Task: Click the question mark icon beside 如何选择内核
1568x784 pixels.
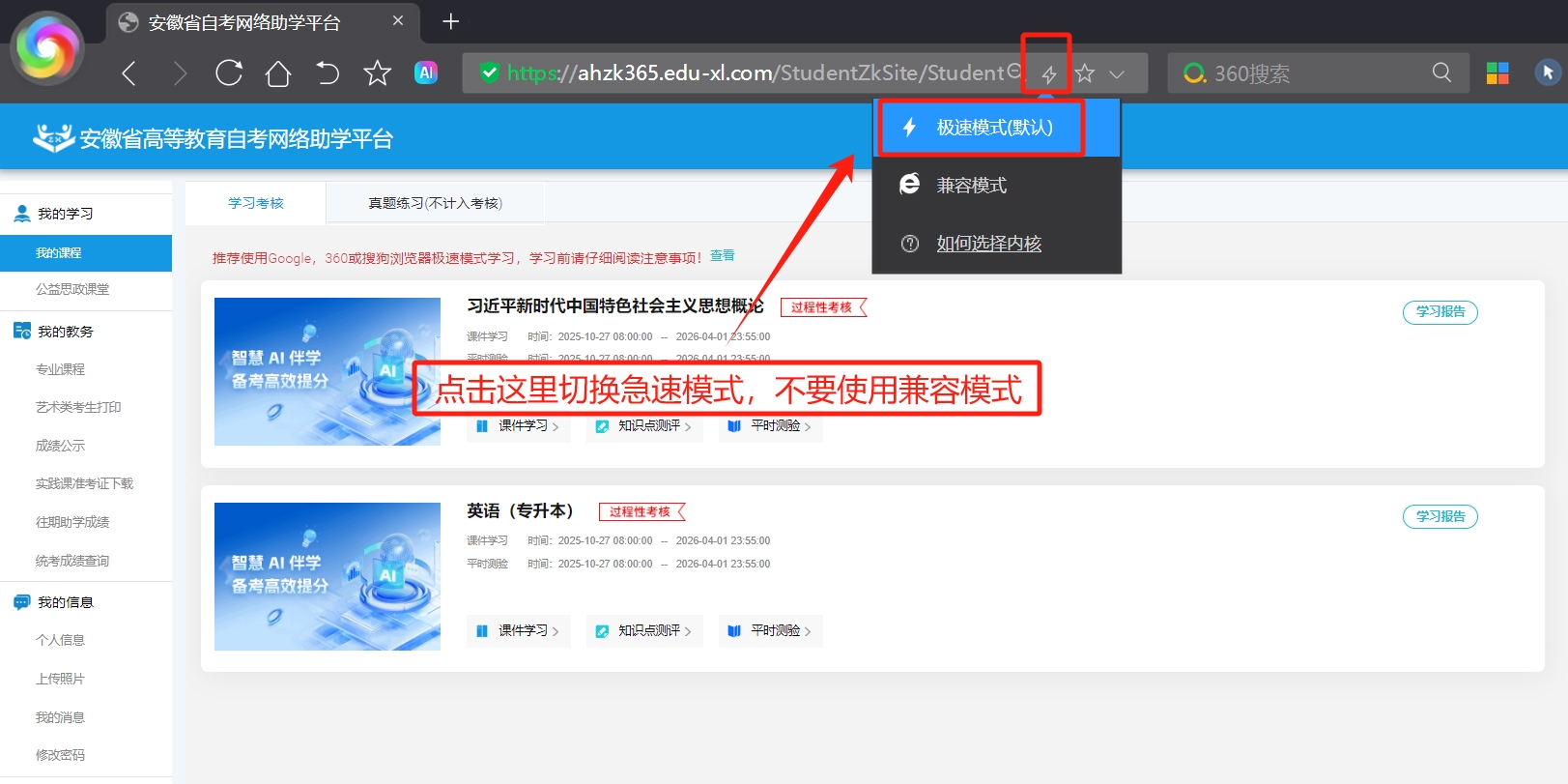Action: tap(910, 244)
